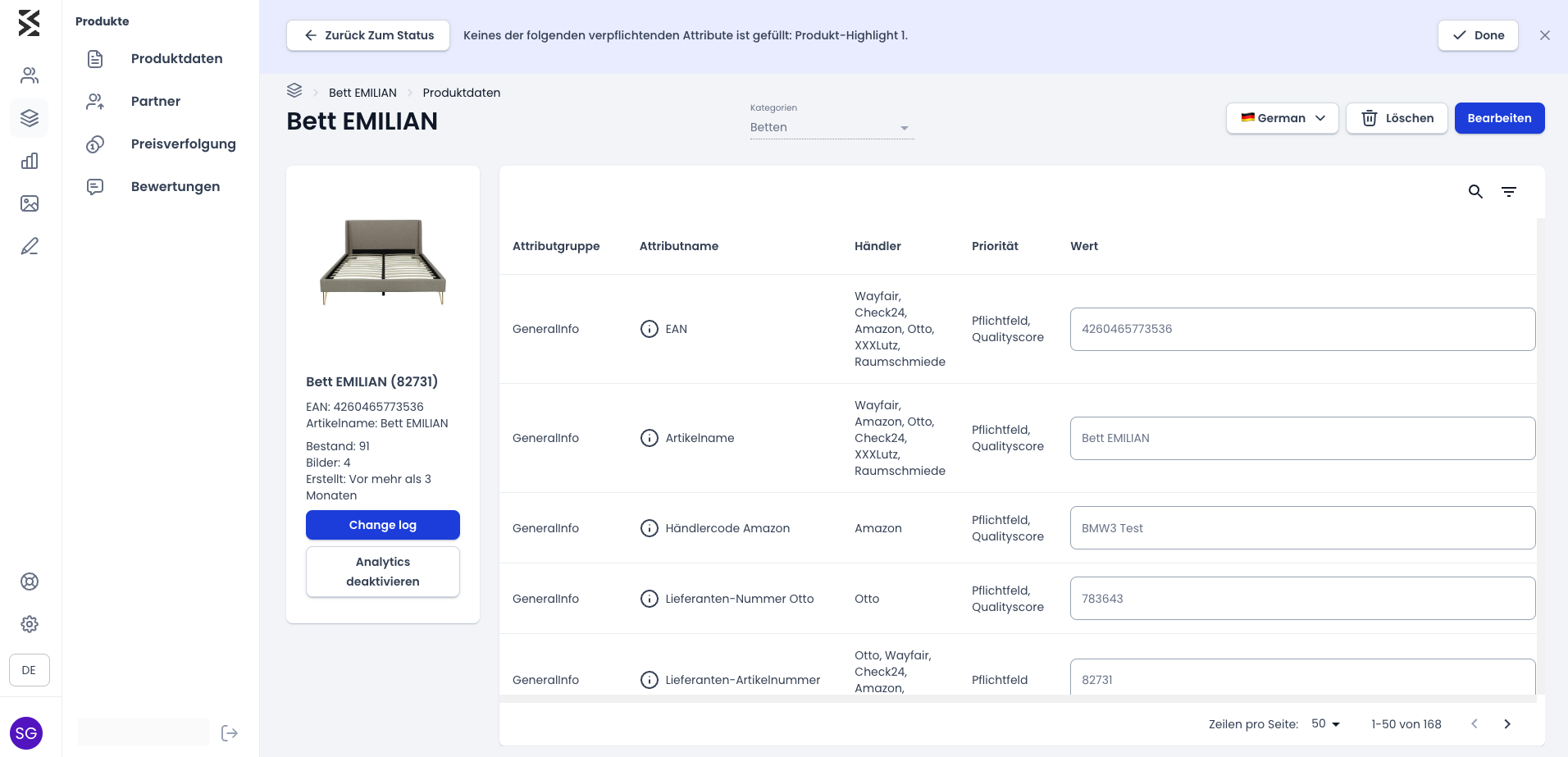Change rows per page dropdown showing 50
This screenshot has width=1568, height=757.
(x=1325, y=723)
